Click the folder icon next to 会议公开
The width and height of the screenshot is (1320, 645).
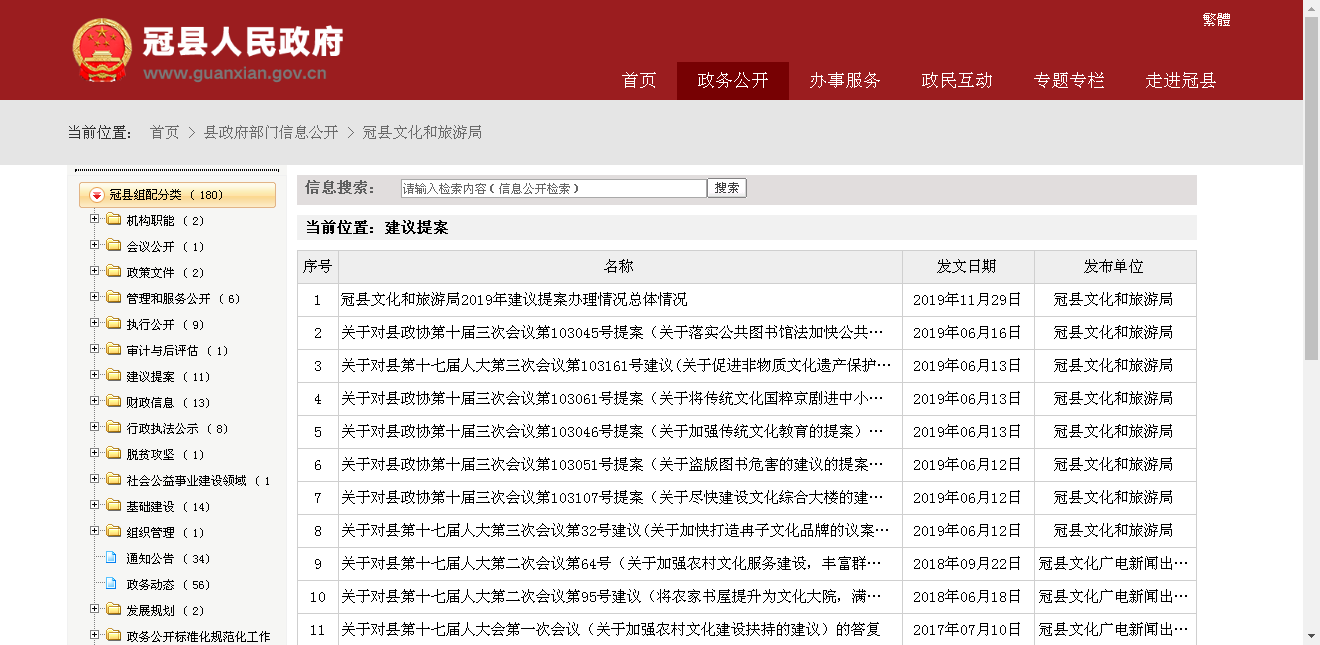[x=113, y=246]
